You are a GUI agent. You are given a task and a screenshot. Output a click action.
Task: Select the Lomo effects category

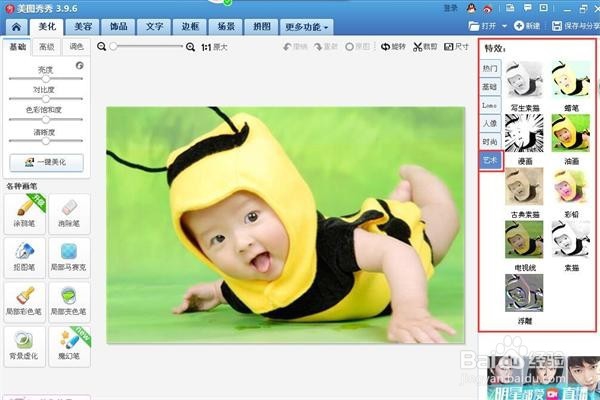(490, 105)
